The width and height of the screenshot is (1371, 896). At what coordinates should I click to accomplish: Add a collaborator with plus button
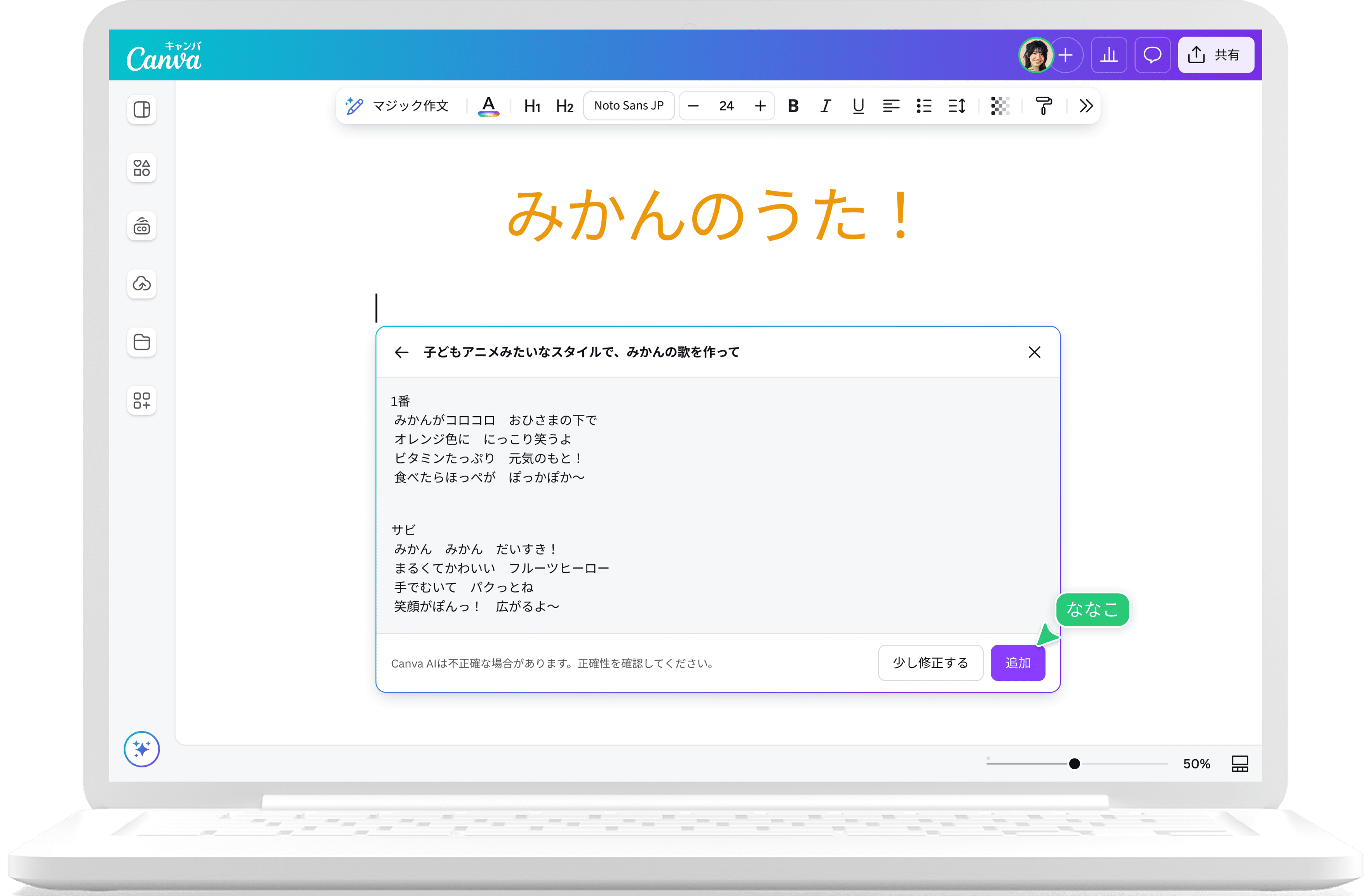point(1066,55)
